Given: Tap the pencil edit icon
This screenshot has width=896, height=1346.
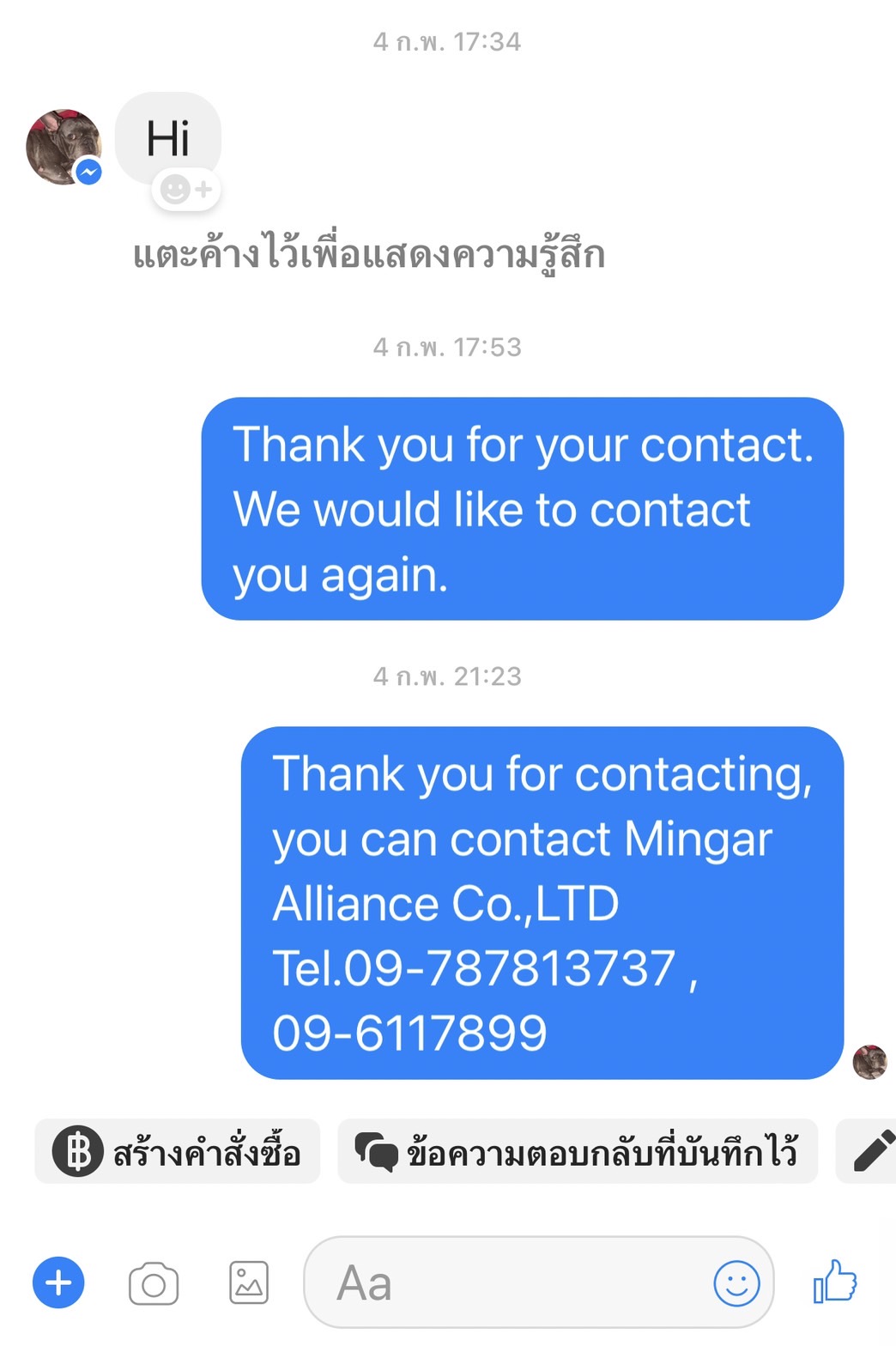Looking at the screenshot, I should tap(874, 1151).
